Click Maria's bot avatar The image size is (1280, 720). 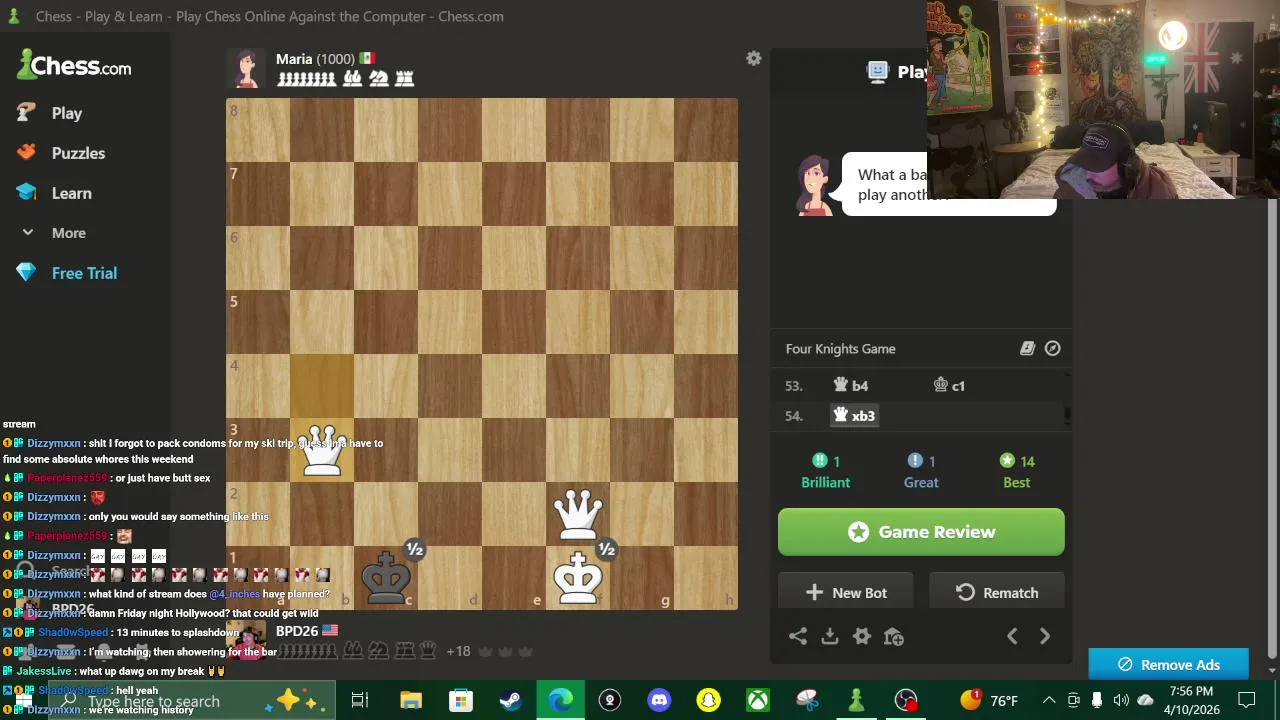[246, 68]
